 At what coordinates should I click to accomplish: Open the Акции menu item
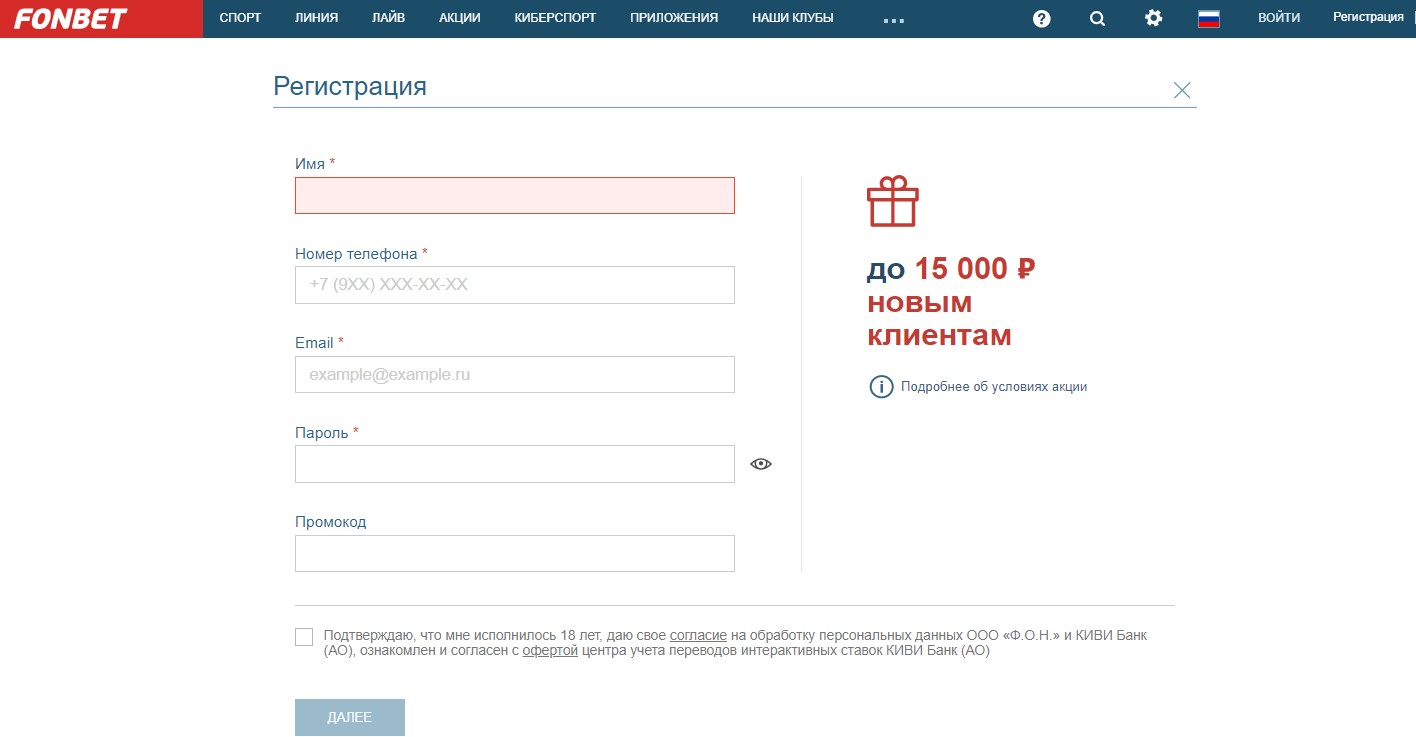[460, 18]
